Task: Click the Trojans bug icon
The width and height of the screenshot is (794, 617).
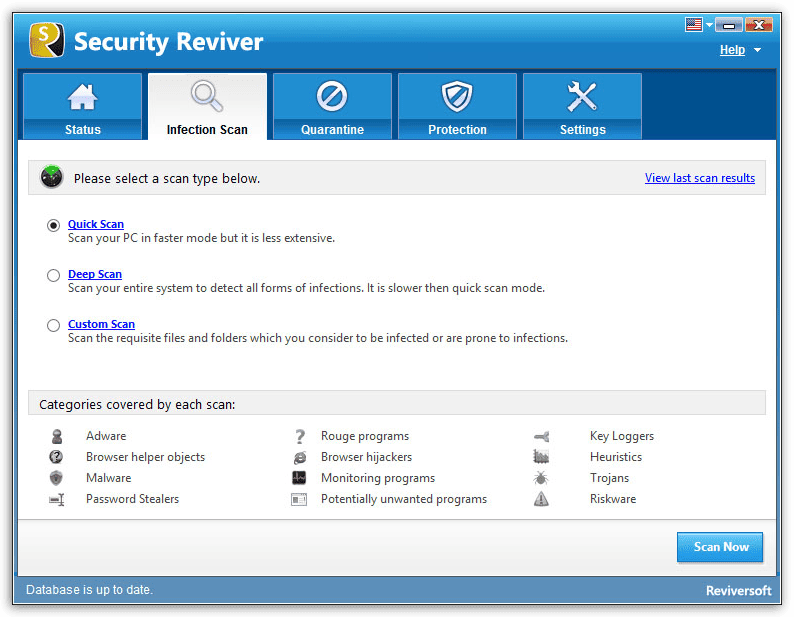Action: (541, 478)
